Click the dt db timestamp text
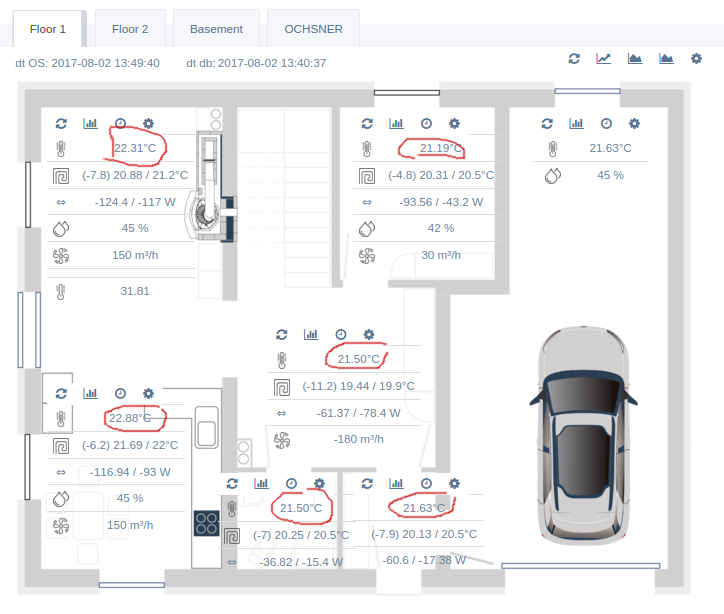The image size is (724, 614). (256, 63)
